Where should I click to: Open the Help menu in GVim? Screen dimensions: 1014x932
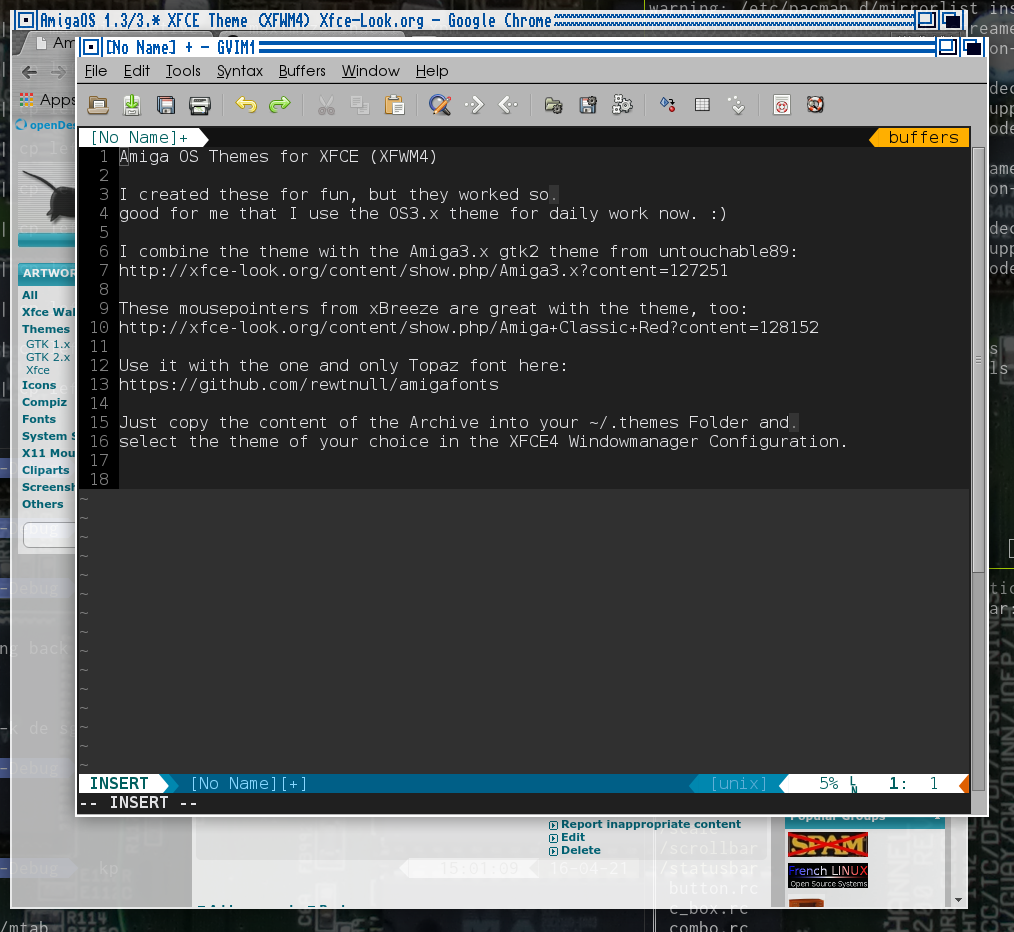click(x=432, y=71)
